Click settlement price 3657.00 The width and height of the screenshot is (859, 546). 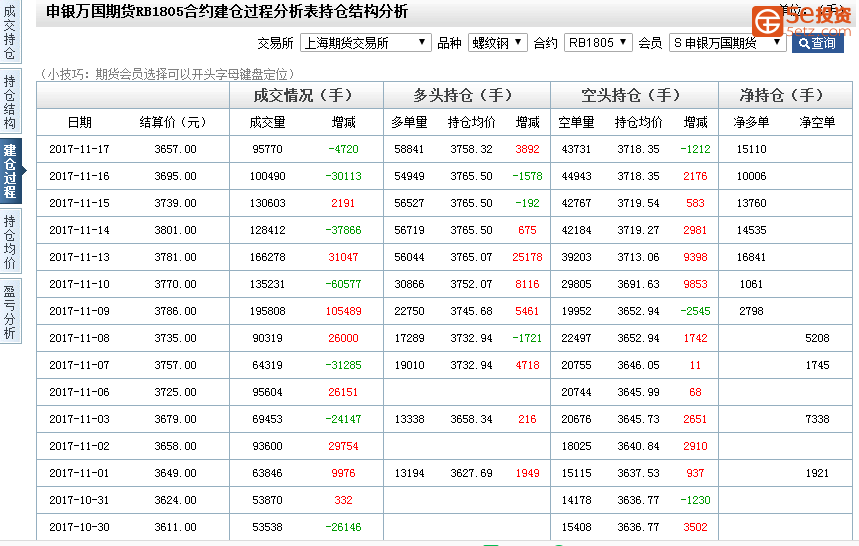(x=175, y=149)
